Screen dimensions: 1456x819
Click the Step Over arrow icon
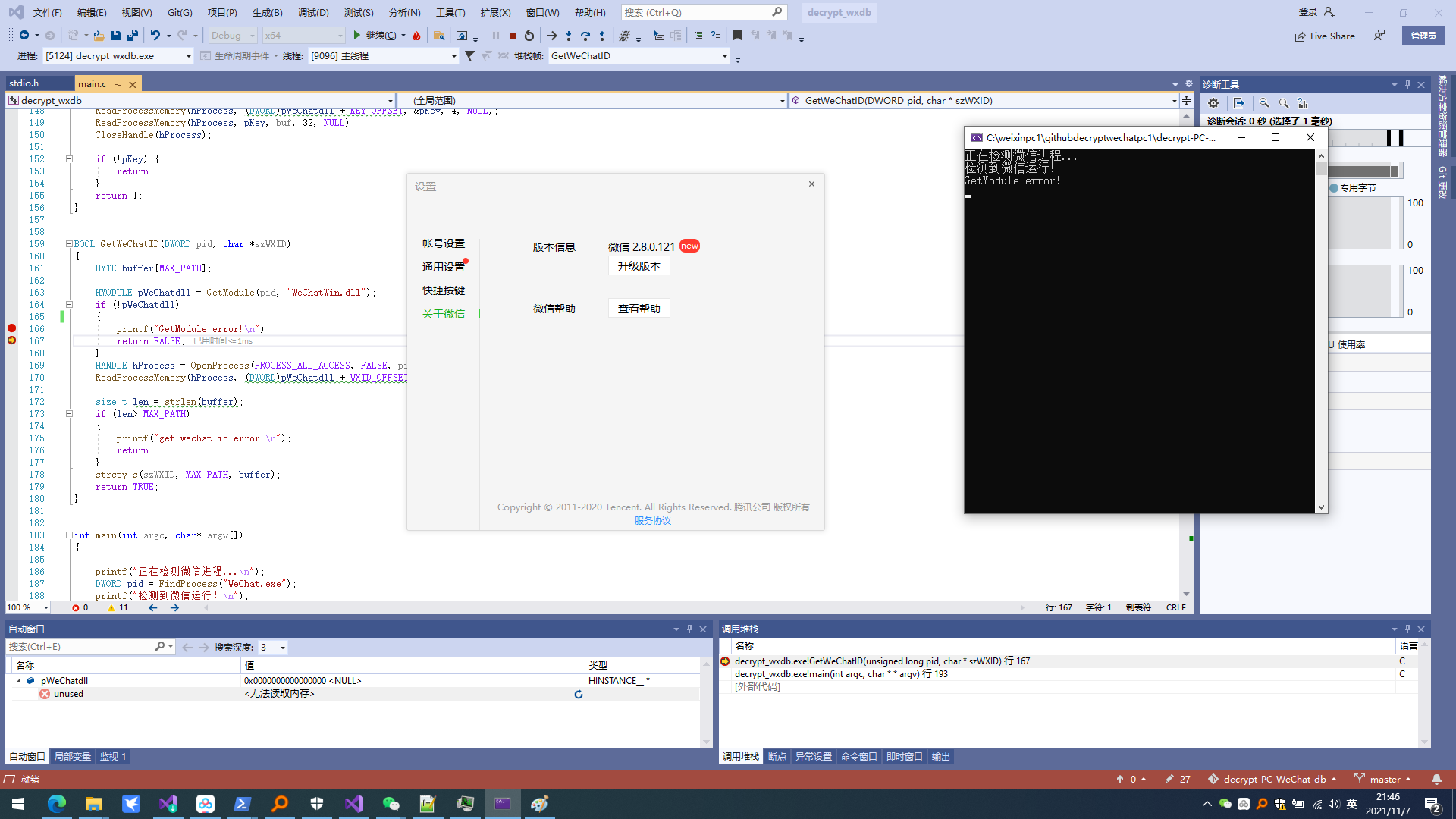point(585,36)
